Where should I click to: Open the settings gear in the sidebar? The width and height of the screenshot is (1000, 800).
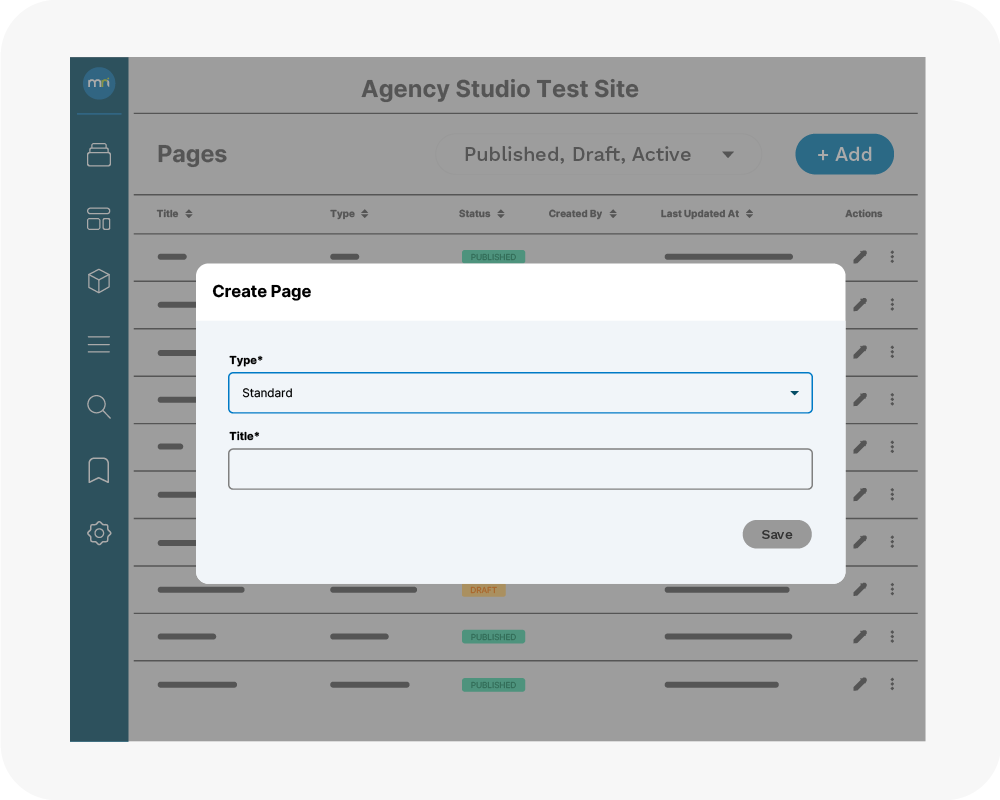click(x=99, y=533)
